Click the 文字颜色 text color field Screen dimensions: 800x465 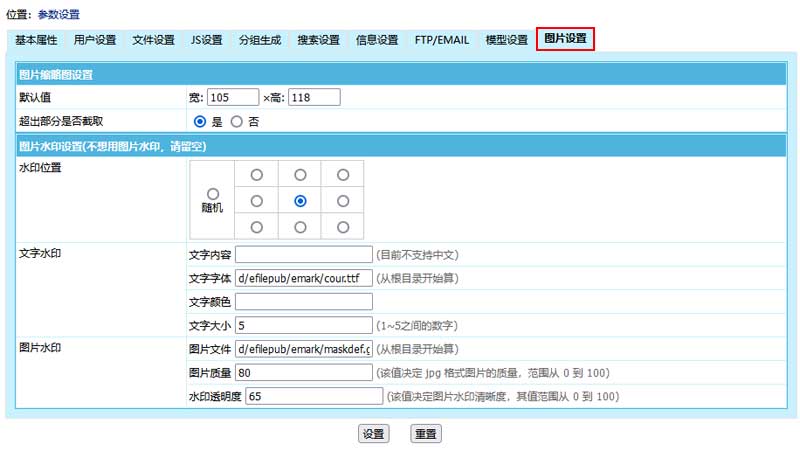pyautogui.click(x=303, y=301)
